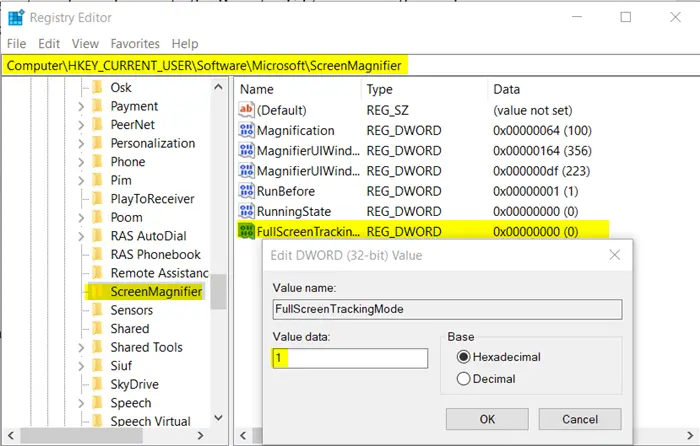Viewport: 700px width, 446px height.
Task: Click the 0x000000df (223) data value
Action: coord(541,171)
